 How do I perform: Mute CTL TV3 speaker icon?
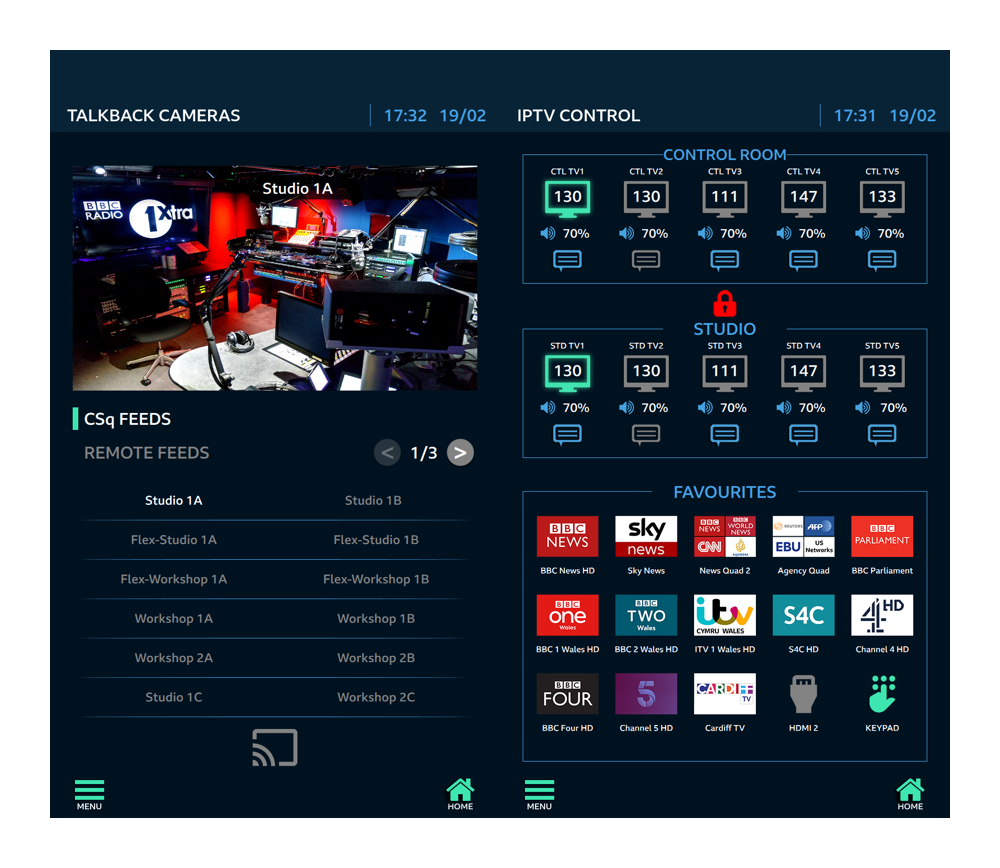(705, 234)
